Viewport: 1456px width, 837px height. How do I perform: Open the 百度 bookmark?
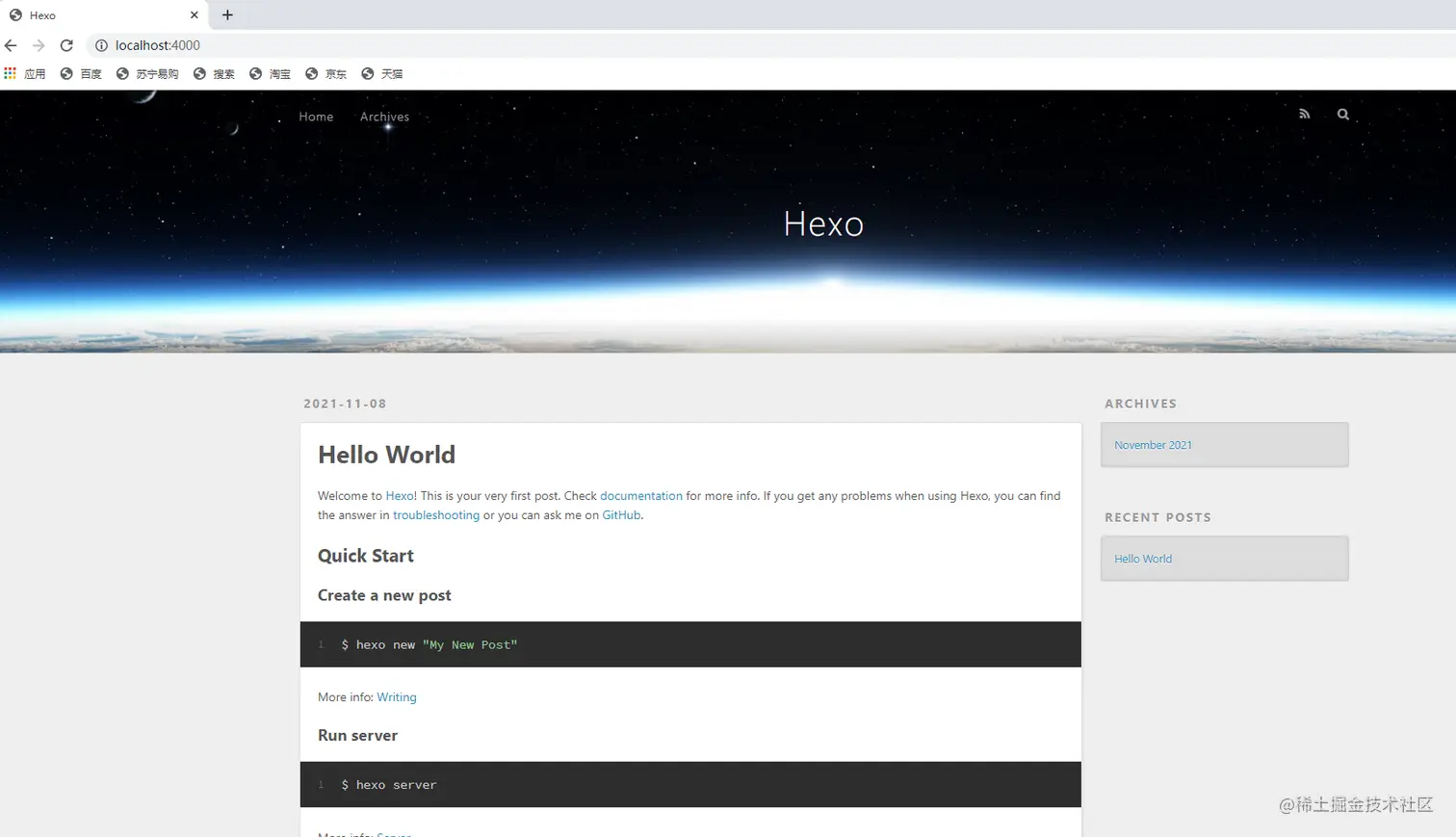81,73
